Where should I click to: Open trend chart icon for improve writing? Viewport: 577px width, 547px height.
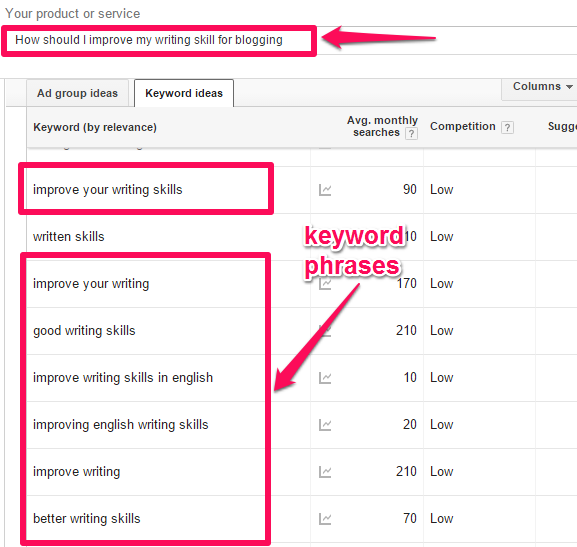point(325,472)
